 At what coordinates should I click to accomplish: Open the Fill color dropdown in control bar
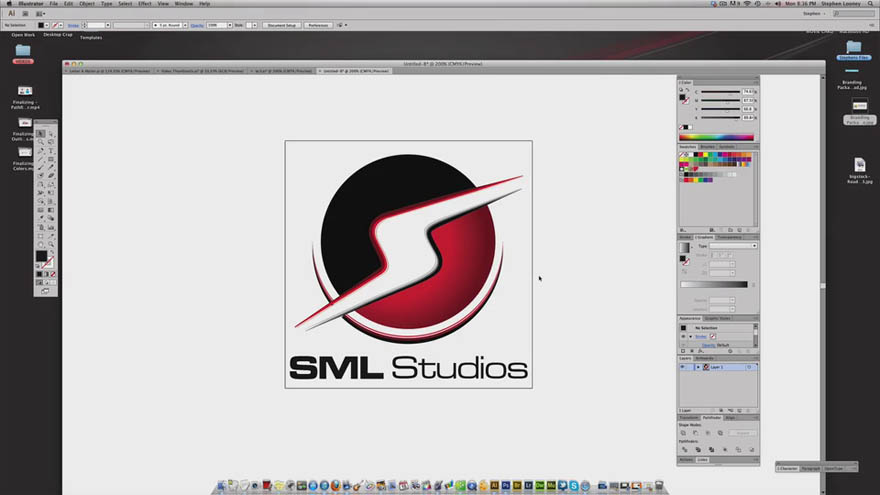coord(47,25)
